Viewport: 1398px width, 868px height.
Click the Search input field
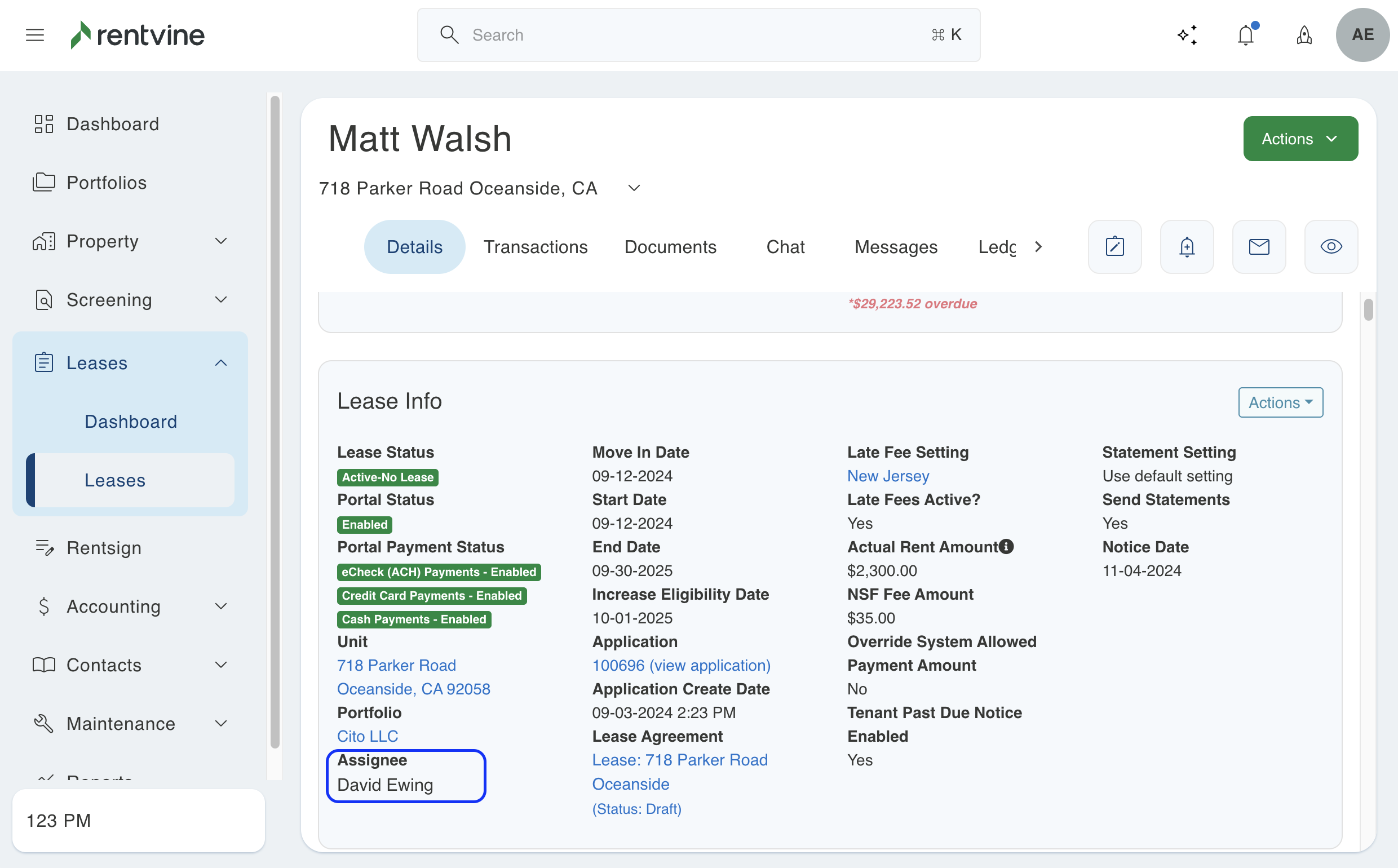click(x=697, y=35)
